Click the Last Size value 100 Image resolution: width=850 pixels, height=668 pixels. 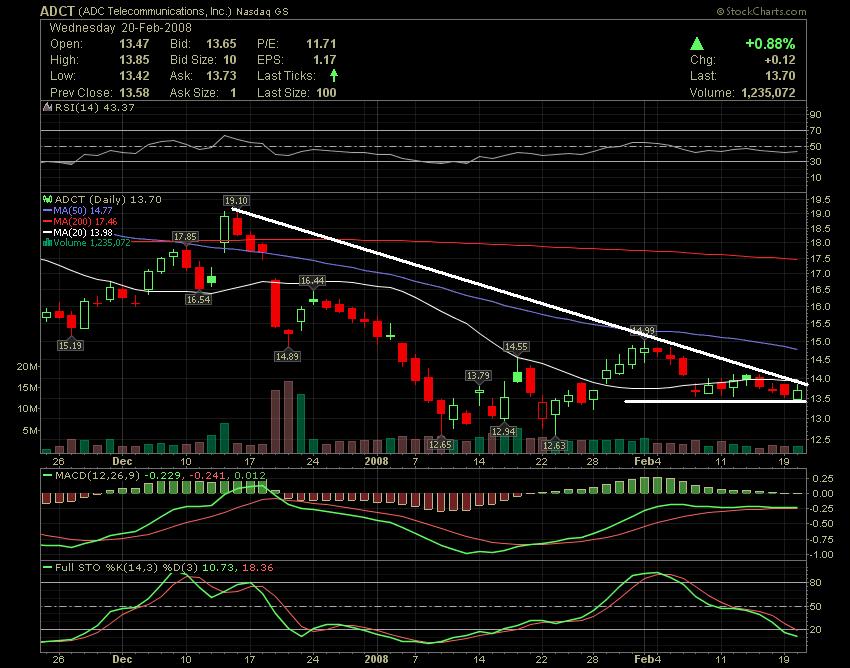(x=326, y=93)
